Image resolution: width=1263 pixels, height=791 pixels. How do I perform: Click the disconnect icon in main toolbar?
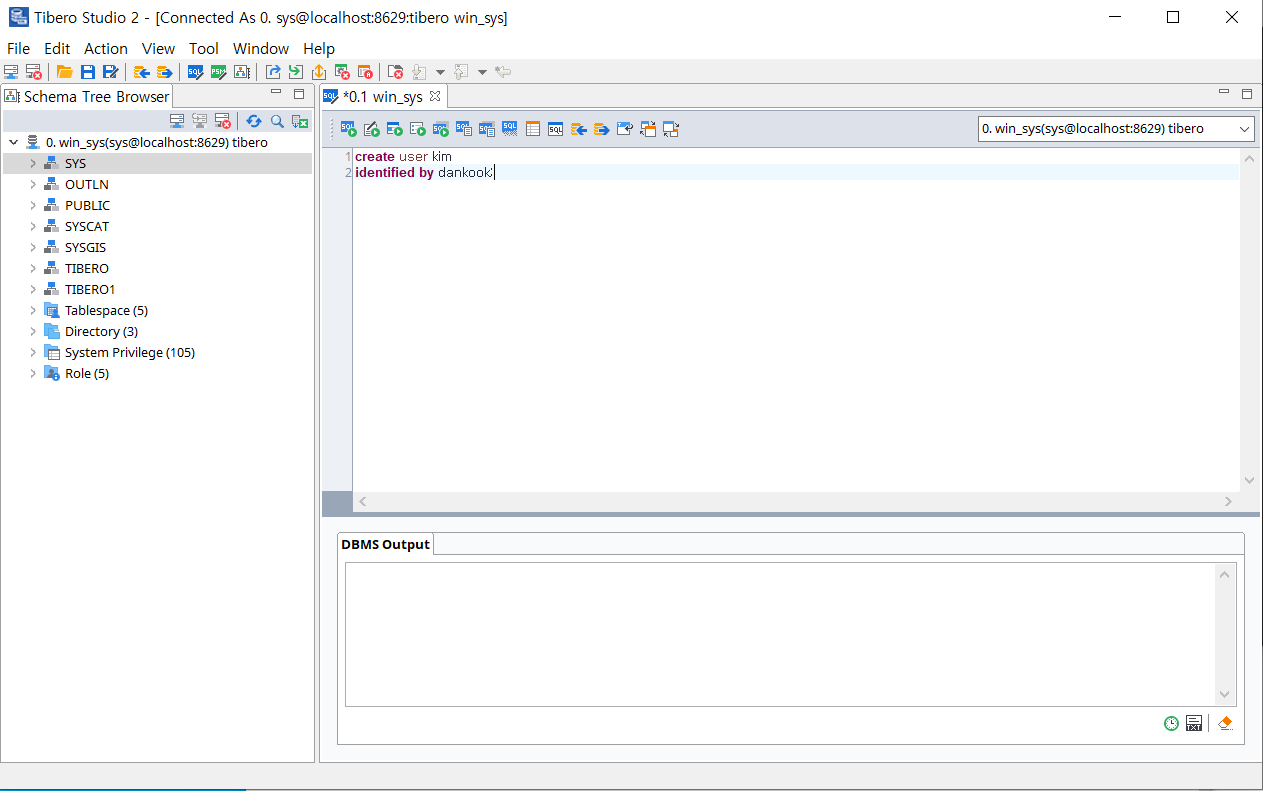[34, 72]
